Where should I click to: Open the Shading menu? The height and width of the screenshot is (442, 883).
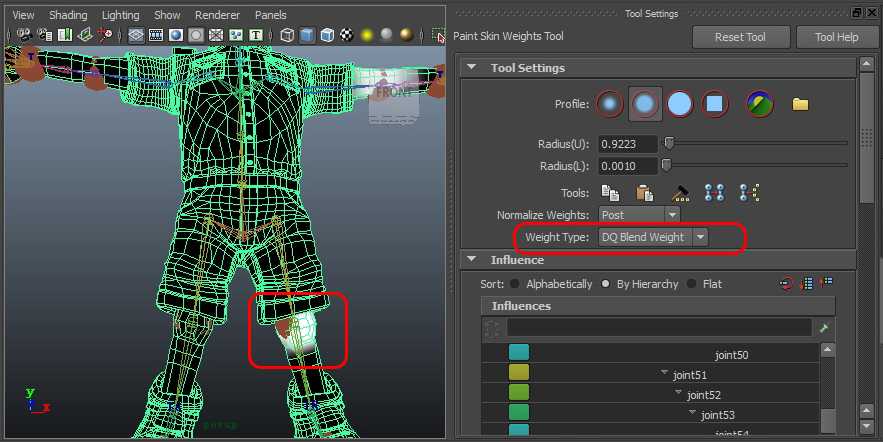tap(68, 15)
